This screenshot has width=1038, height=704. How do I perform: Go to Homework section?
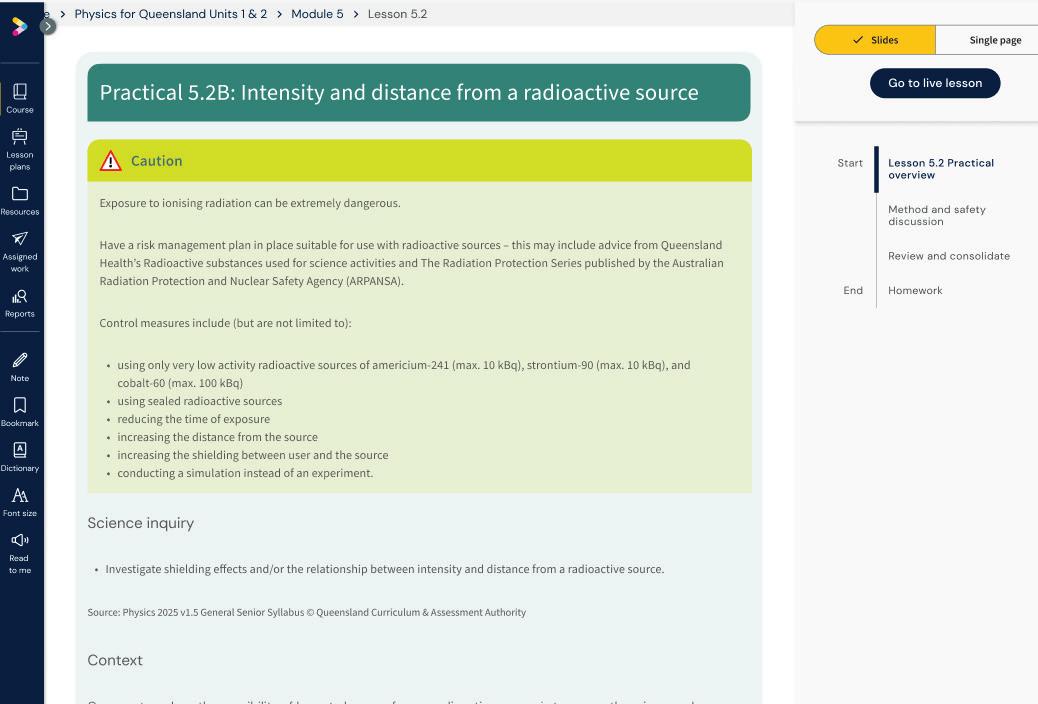(915, 290)
